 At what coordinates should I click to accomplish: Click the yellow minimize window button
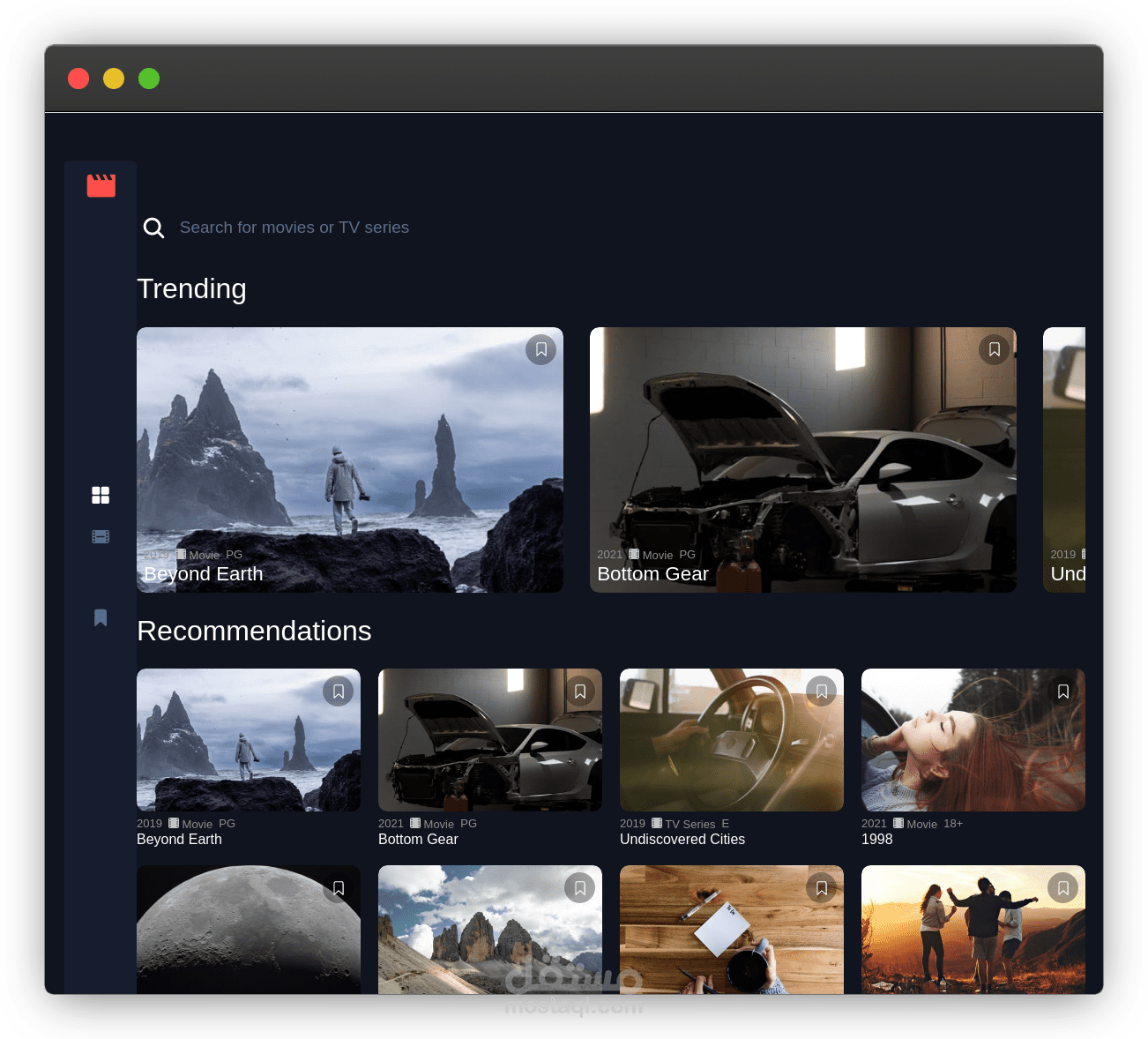coord(114,78)
